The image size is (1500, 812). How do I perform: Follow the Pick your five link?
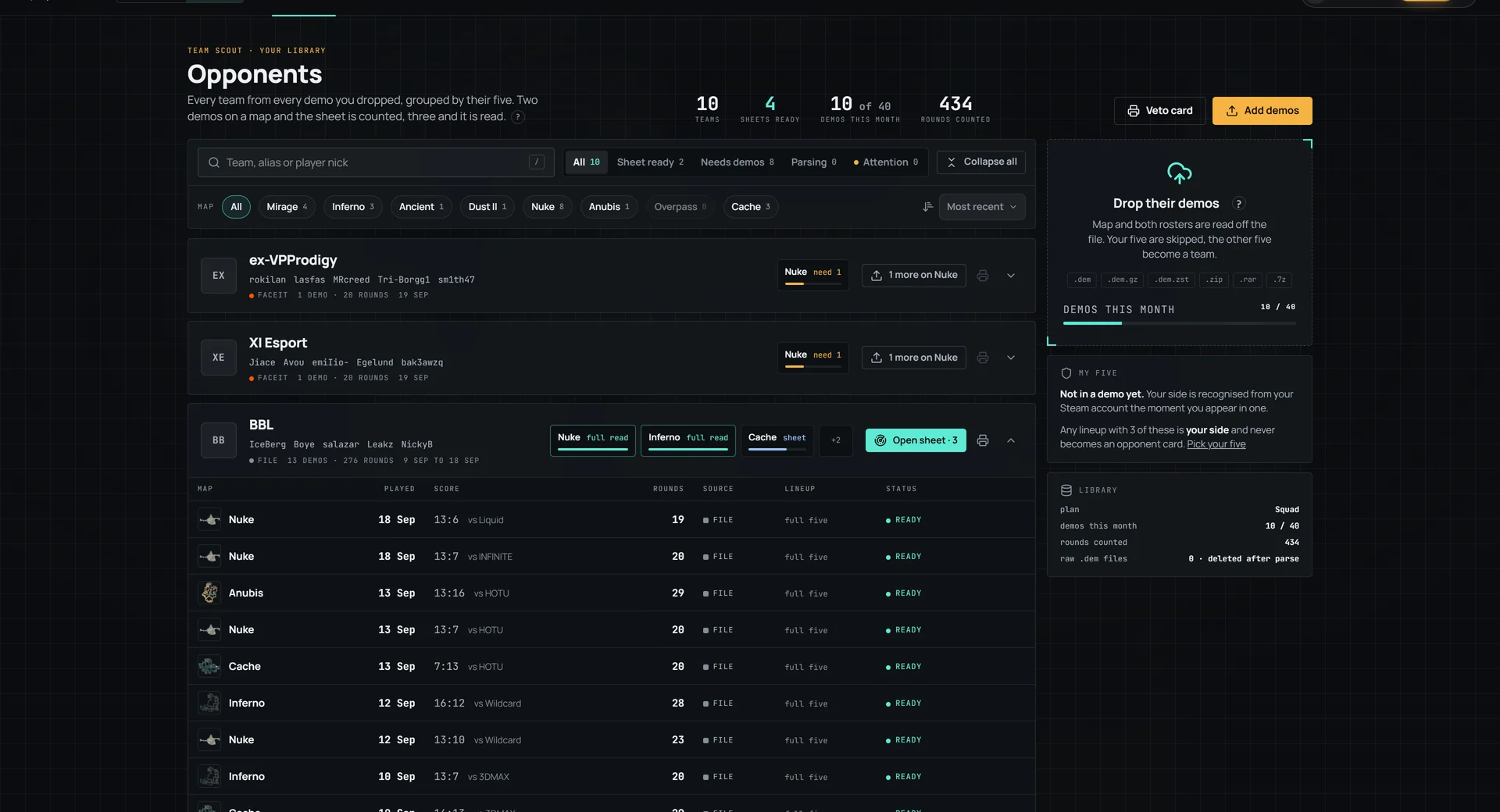[x=1216, y=444]
